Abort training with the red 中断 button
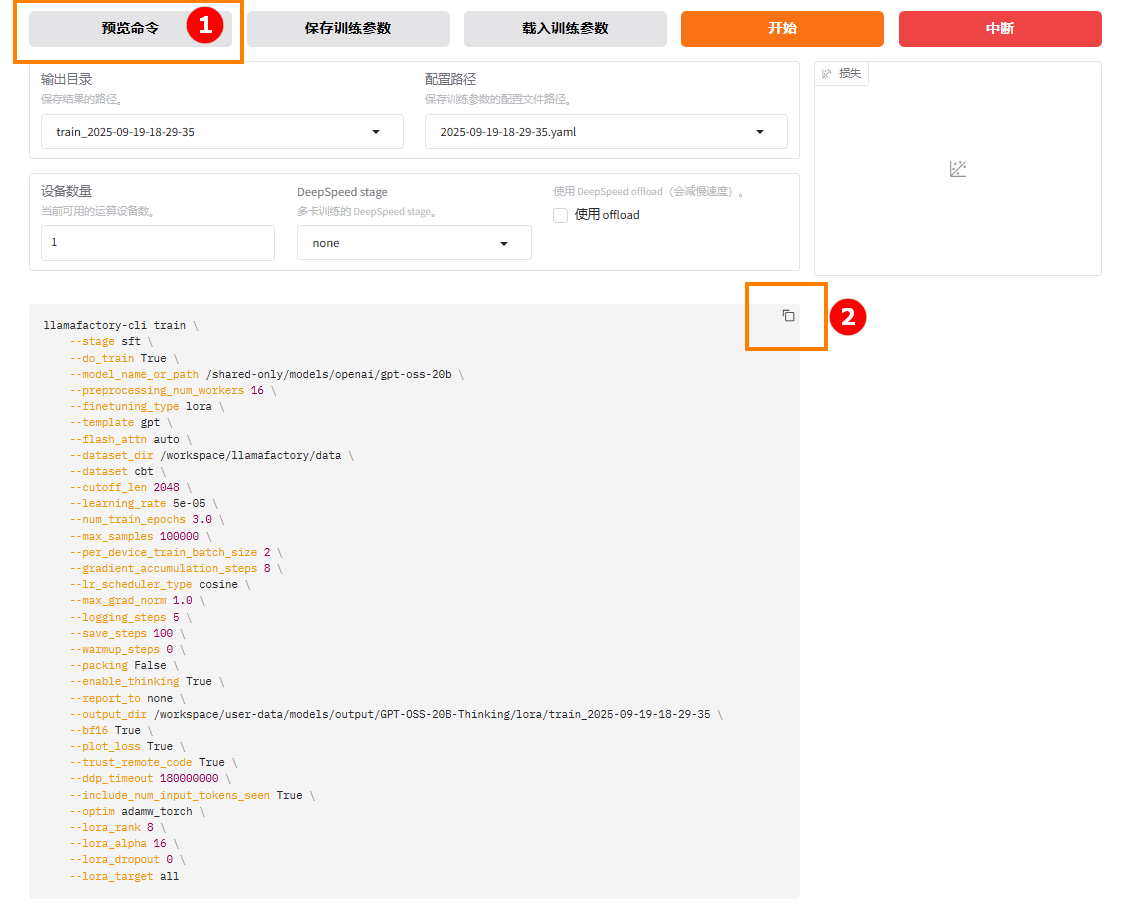The width and height of the screenshot is (1122, 914). 1000,29
